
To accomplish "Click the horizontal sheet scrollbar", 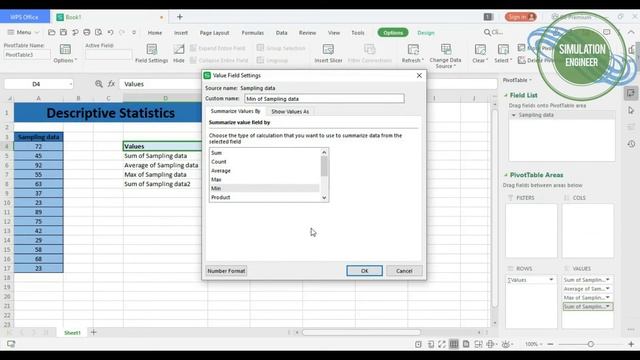I will (x=361, y=332).
